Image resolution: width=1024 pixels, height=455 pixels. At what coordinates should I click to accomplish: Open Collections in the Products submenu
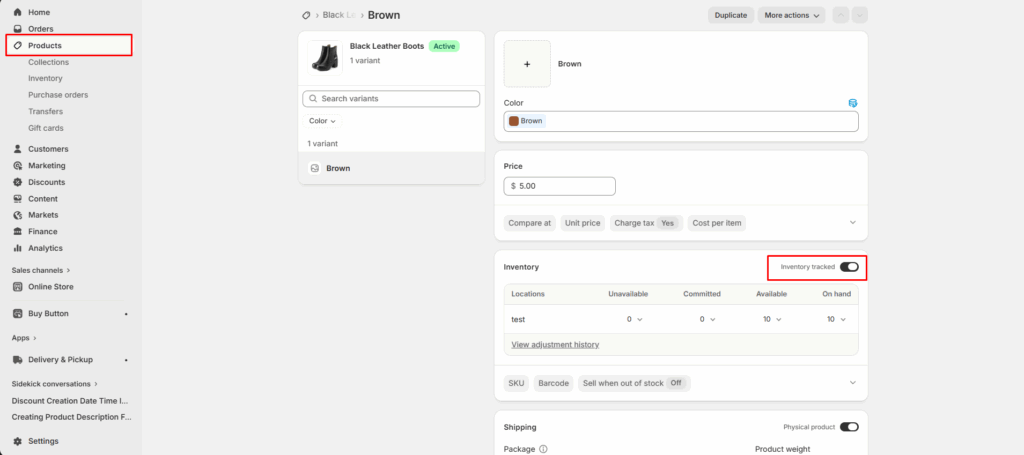click(x=48, y=62)
